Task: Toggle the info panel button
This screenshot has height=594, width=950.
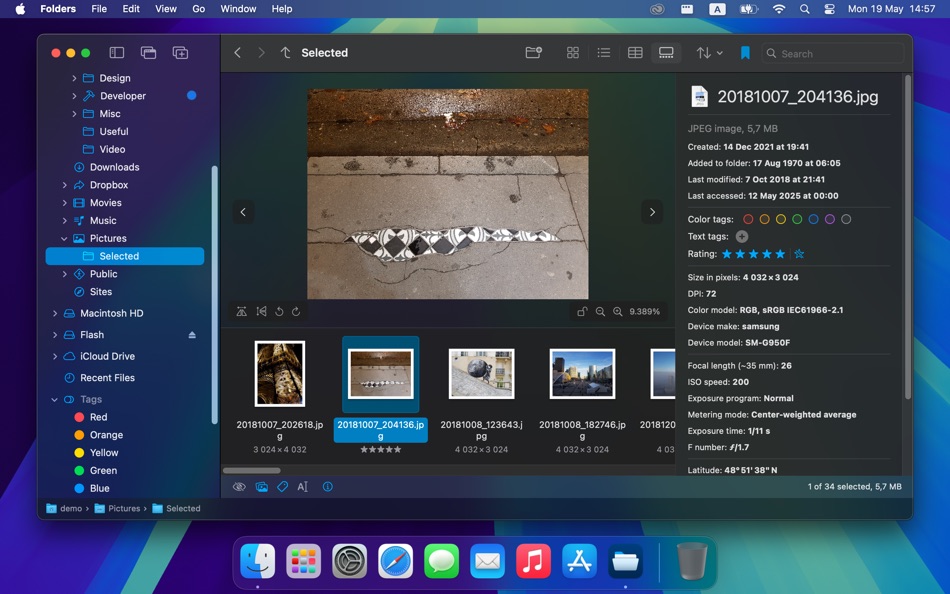Action: click(x=328, y=487)
